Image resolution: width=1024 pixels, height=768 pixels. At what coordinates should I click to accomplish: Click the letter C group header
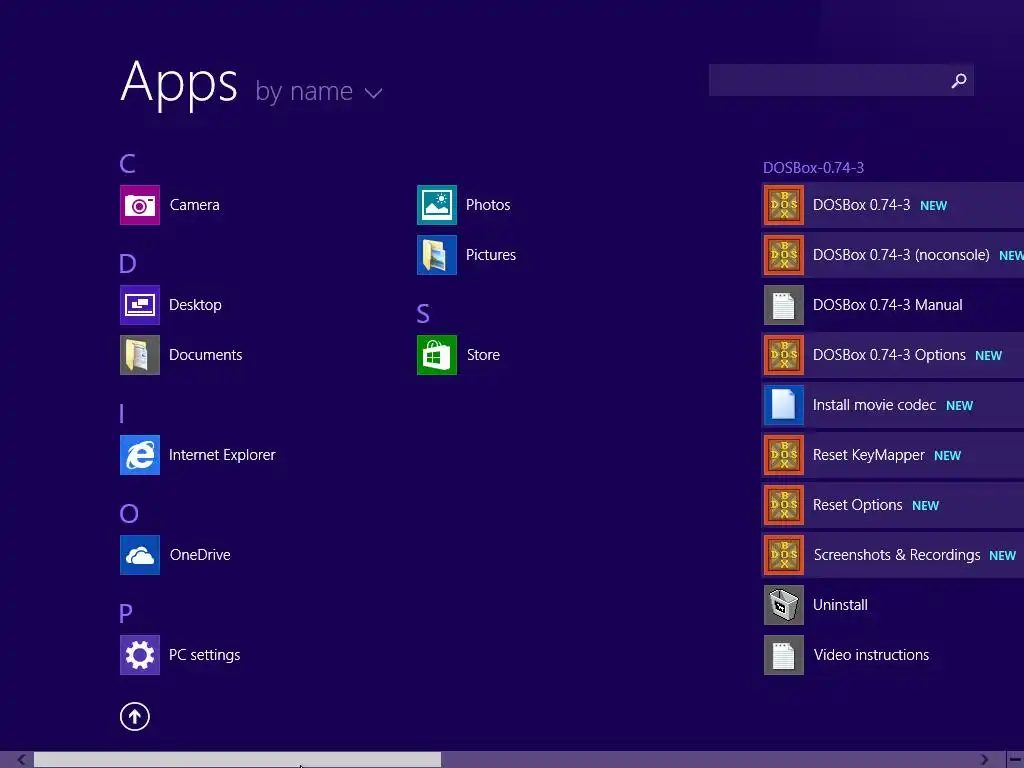(x=128, y=163)
